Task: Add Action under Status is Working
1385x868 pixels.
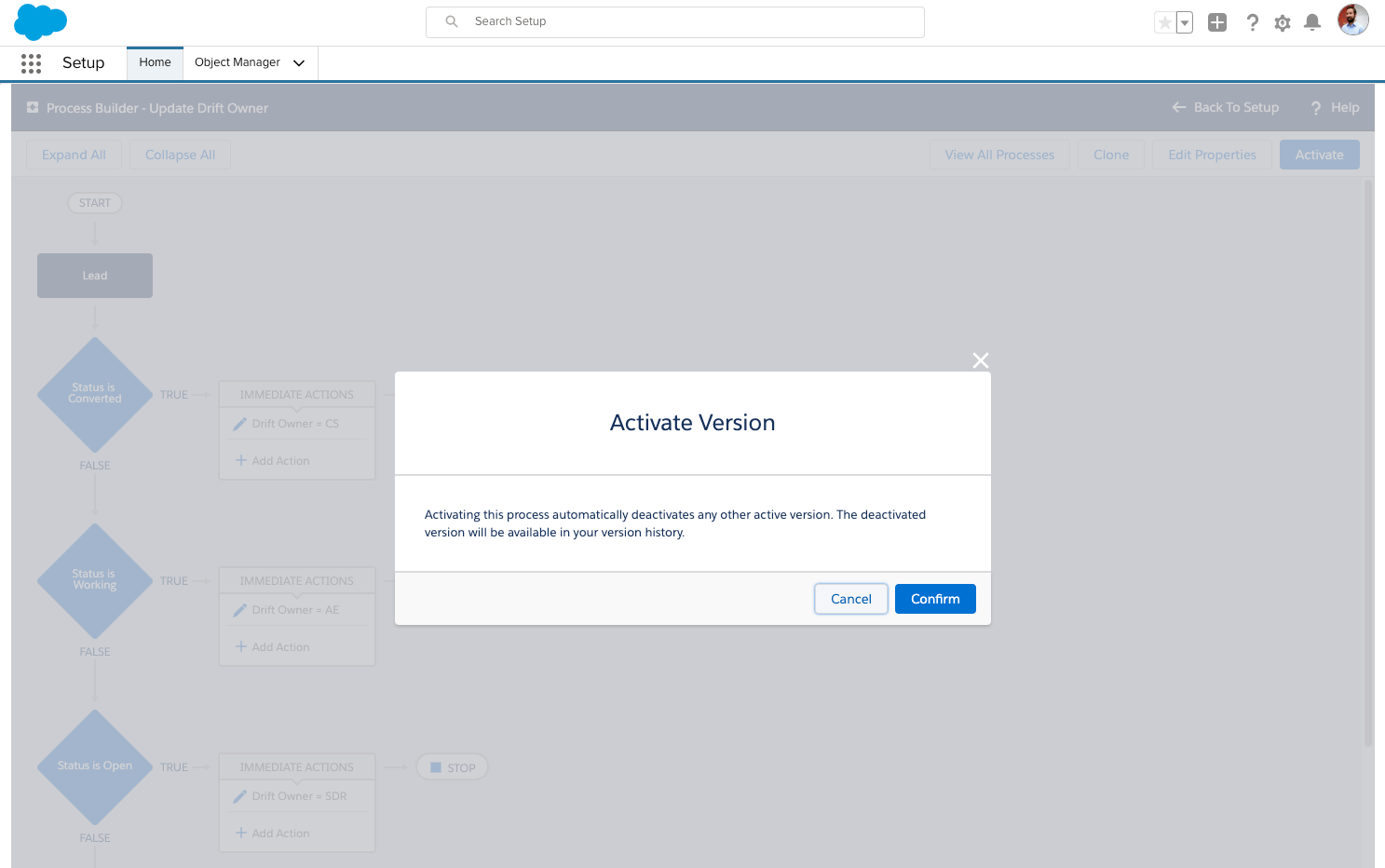Action: coord(273,647)
